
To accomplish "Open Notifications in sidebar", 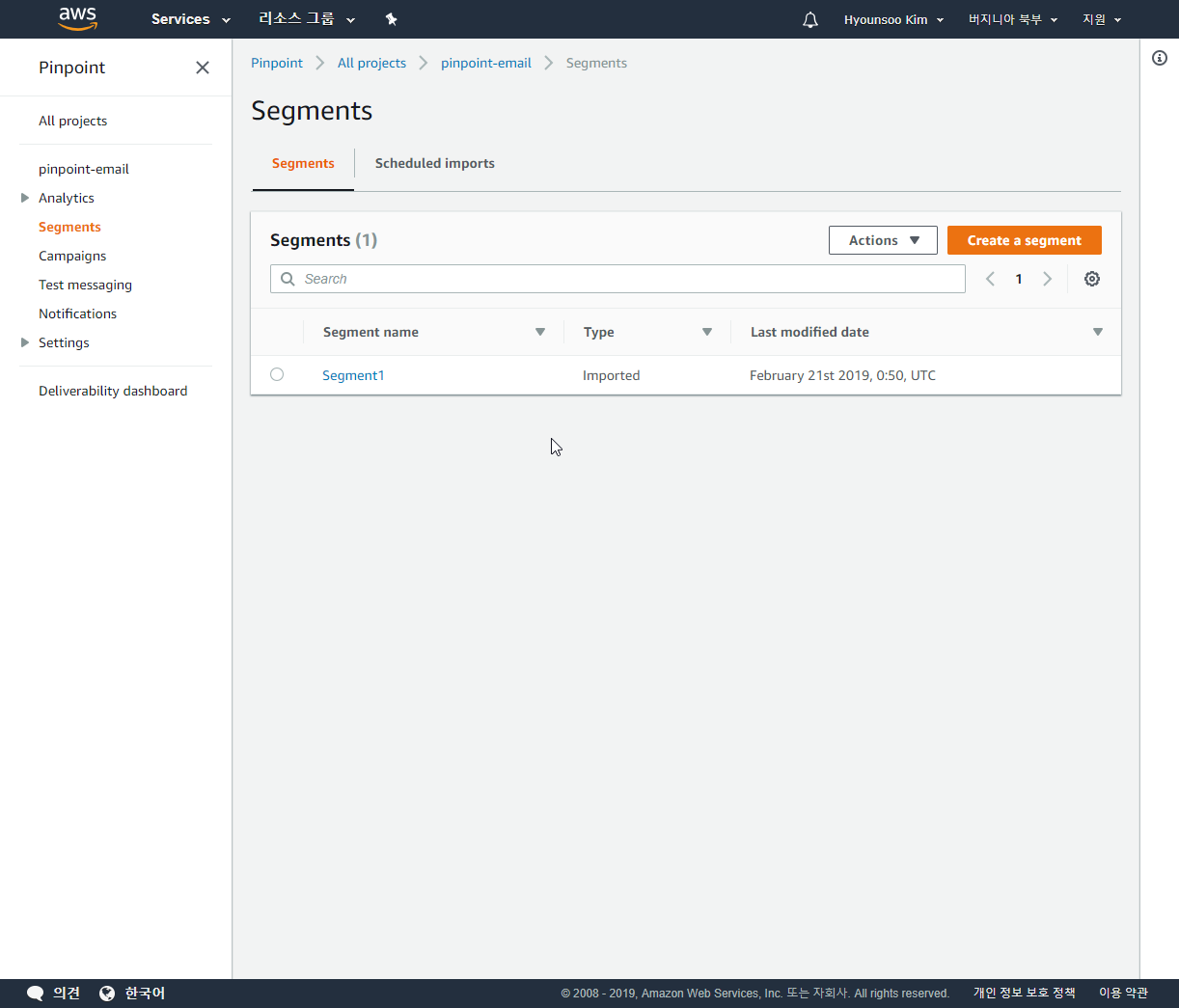I will [77, 313].
